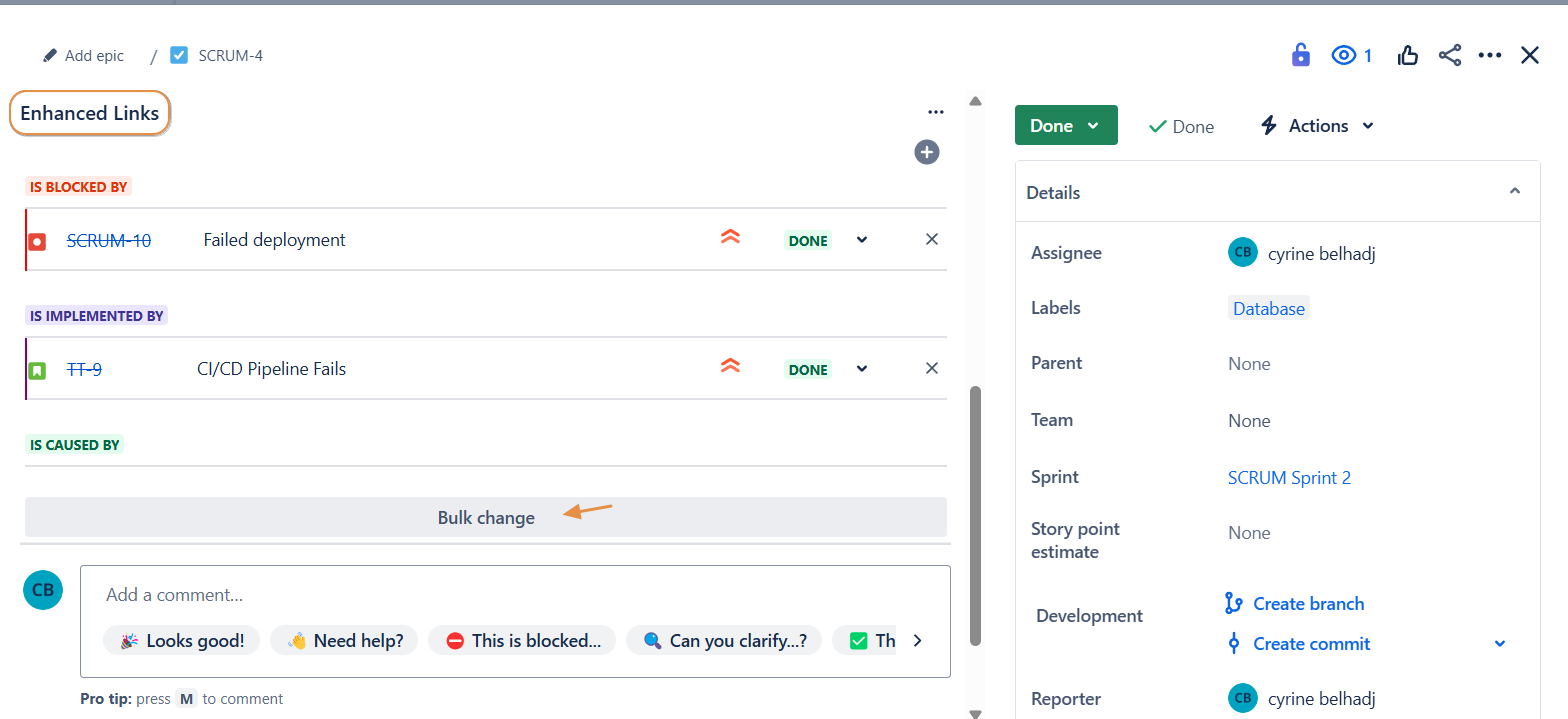
Task: Click in the Add a comment field
Action: (x=514, y=595)
